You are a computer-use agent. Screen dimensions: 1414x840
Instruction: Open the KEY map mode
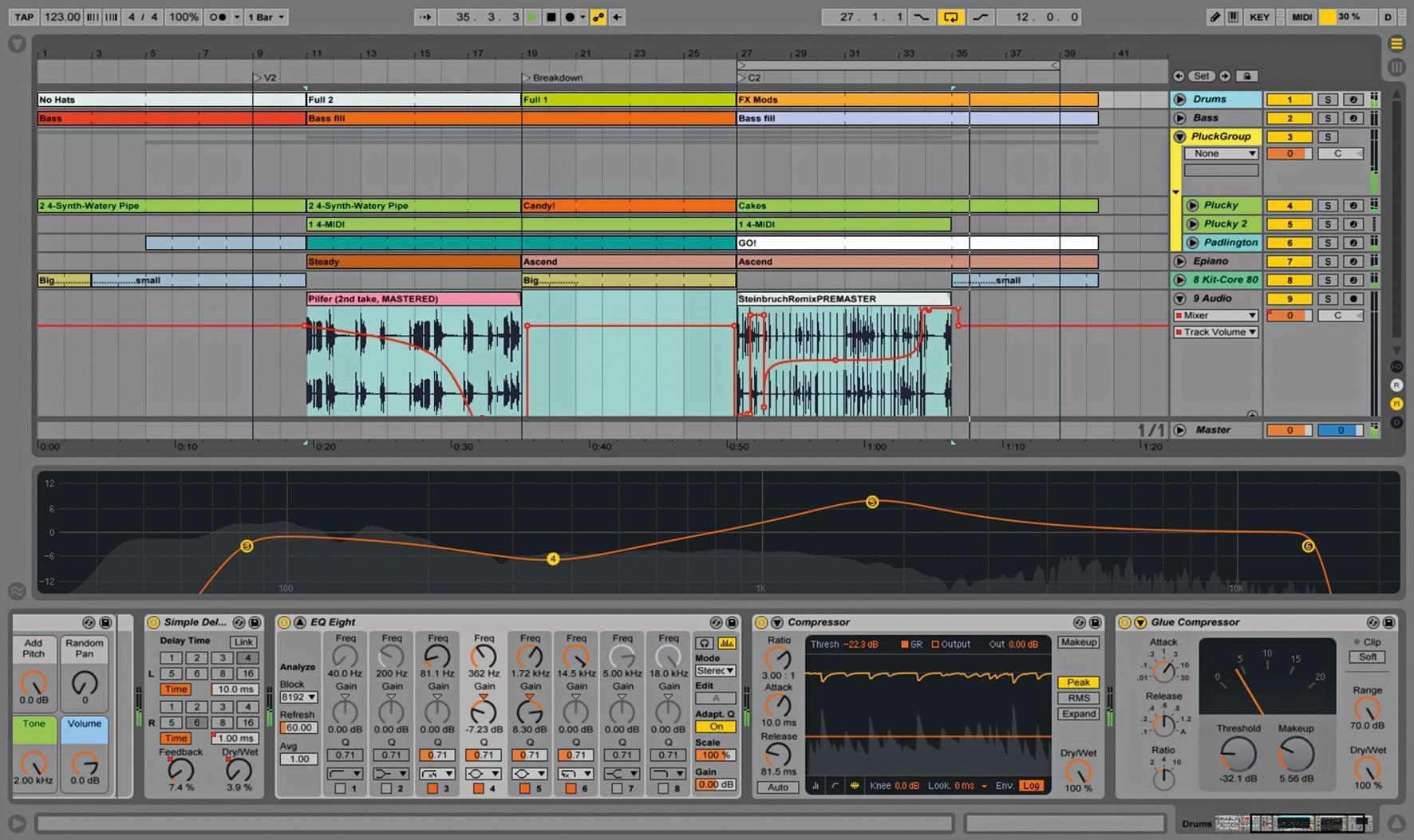click(x=1259, y=17)
